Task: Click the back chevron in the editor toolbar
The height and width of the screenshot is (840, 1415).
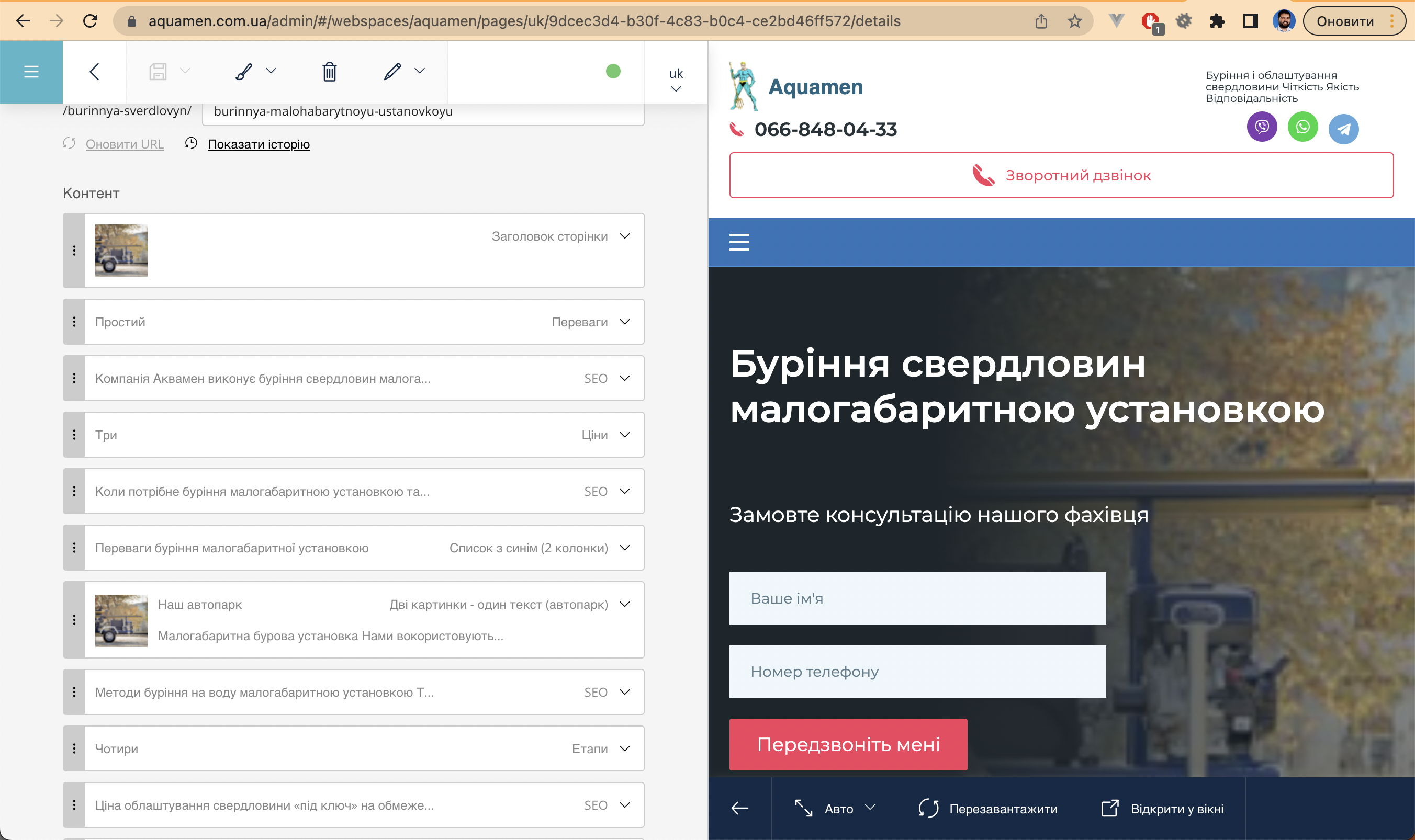Action: pyautogui.click(x=95, y=72)
